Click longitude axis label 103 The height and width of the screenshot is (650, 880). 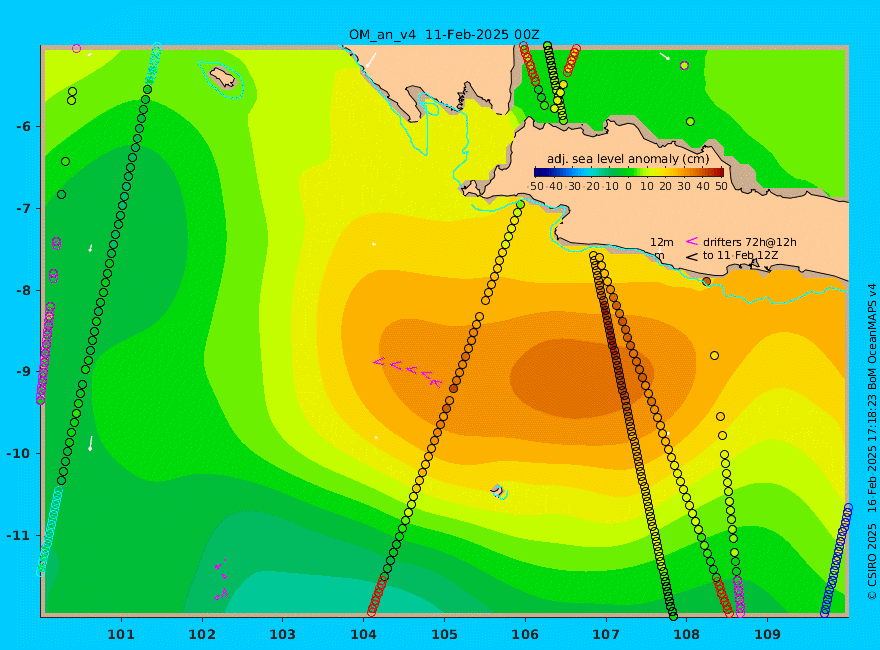283,634
